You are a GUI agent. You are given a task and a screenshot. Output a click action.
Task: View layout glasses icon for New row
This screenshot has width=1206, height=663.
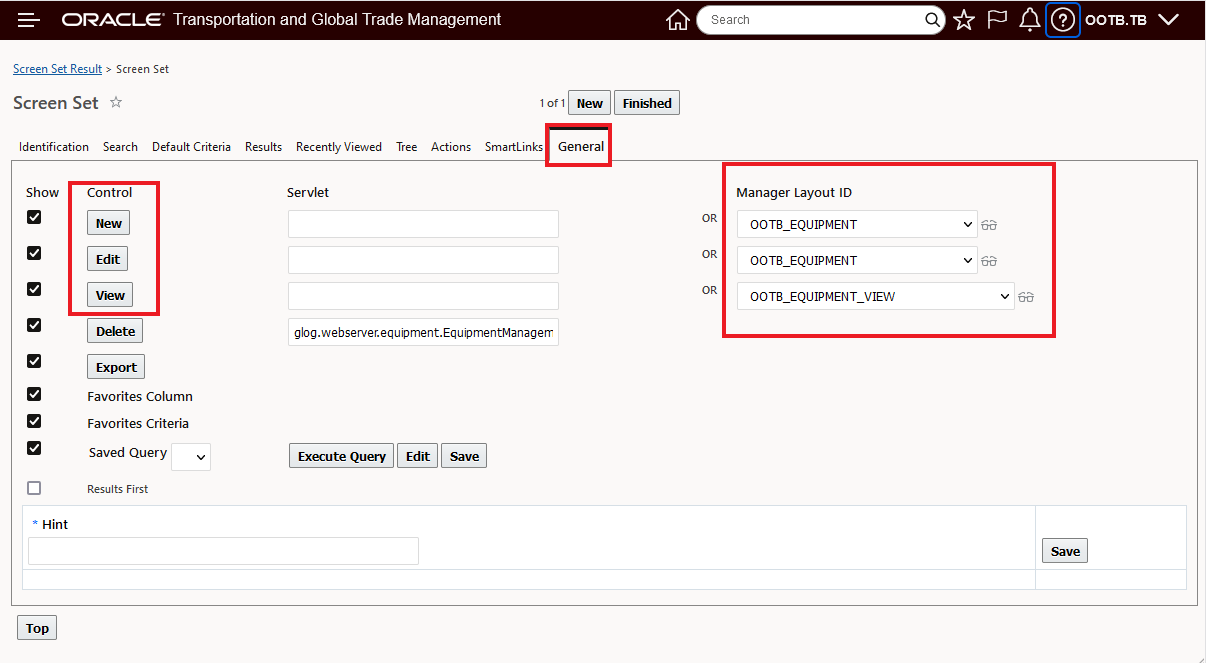(989, 225)
